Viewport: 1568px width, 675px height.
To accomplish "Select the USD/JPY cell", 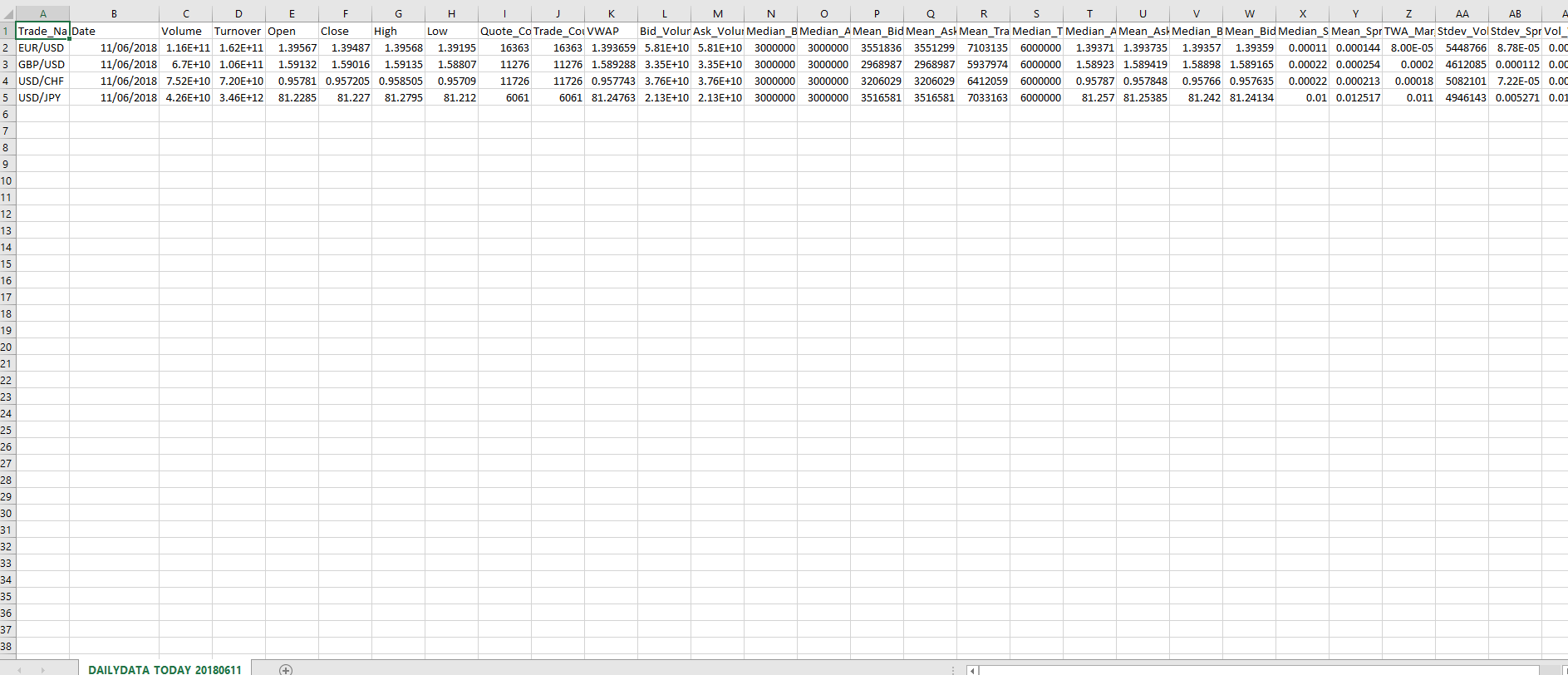I will click(42, 97).
